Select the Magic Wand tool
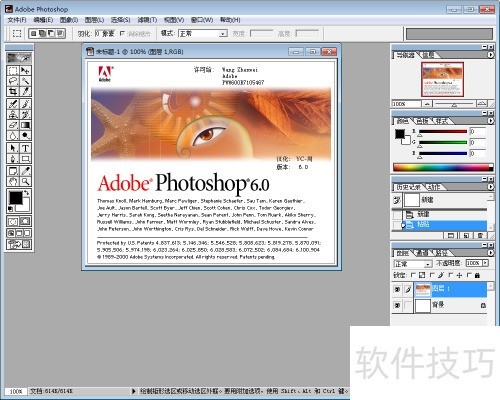This screenshot has height=400, width=500. [25, 81]
